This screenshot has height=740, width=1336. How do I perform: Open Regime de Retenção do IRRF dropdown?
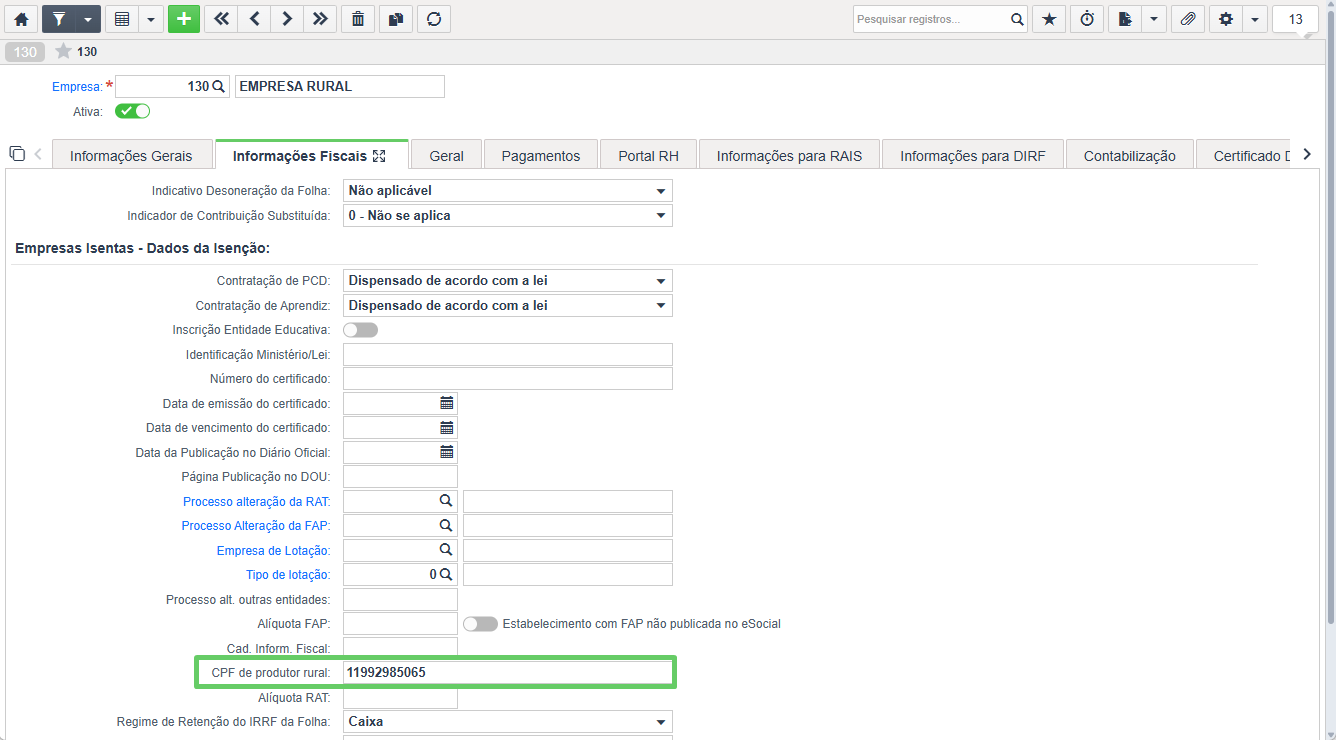(x=508, y=721)
